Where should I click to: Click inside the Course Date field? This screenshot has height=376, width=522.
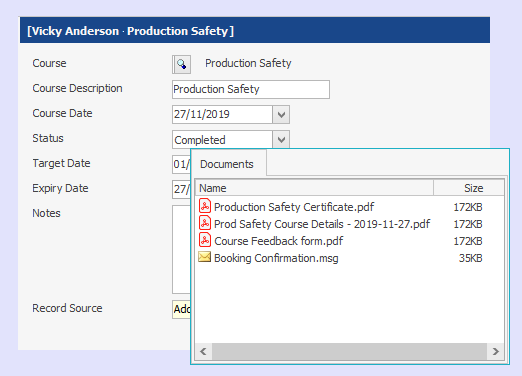pos(222,115)
